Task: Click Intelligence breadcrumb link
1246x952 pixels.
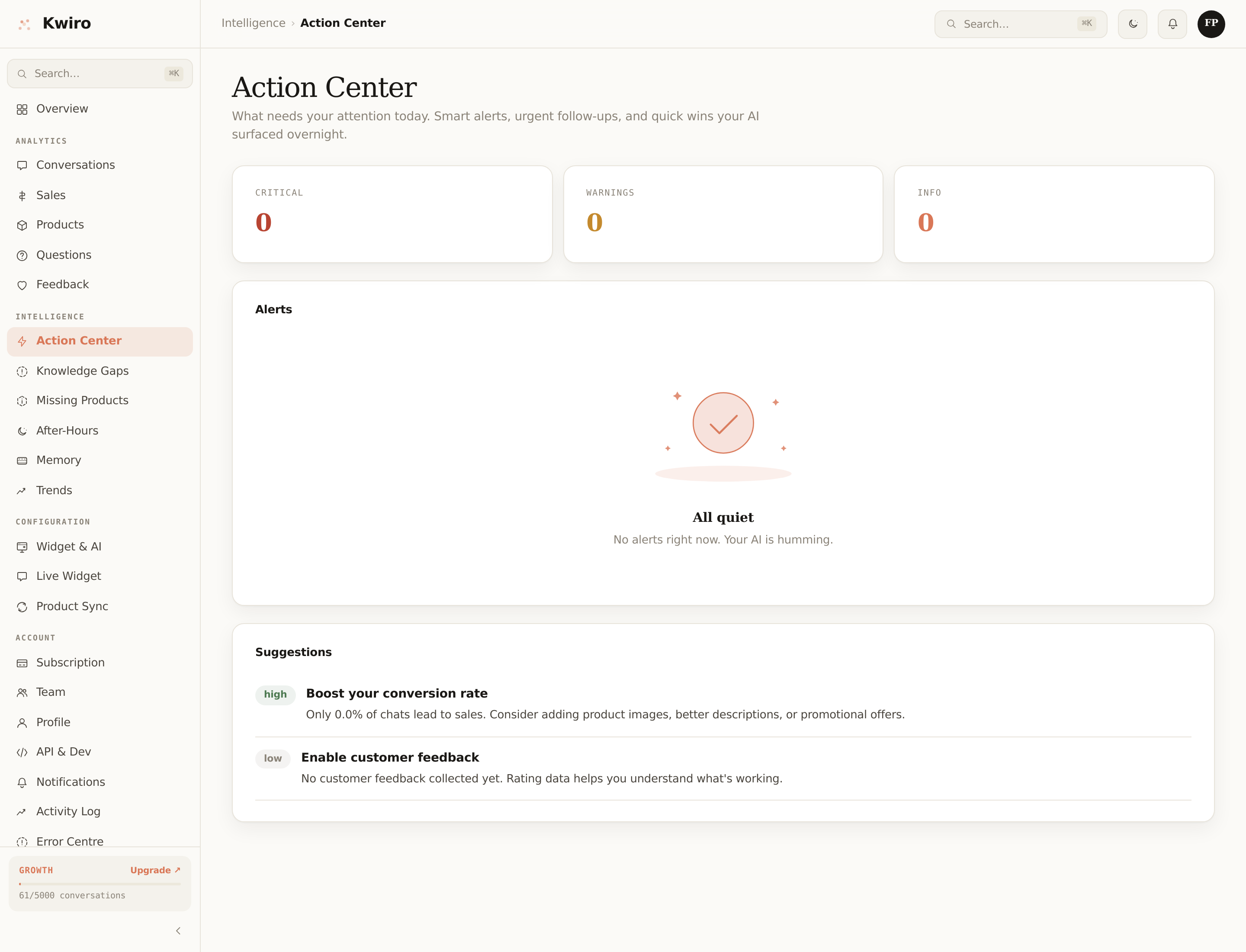Action: point(253,23)
